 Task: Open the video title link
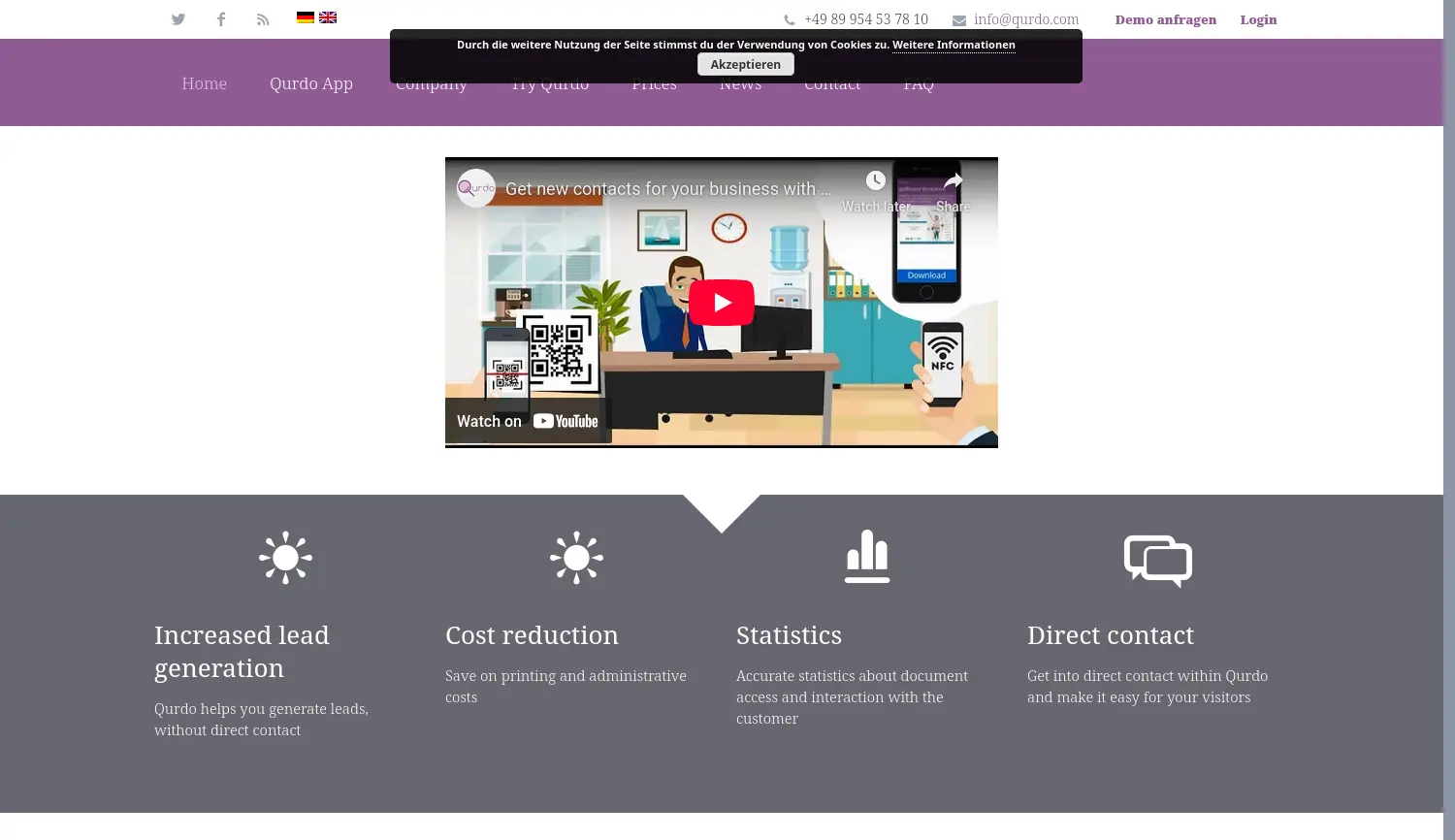point(668,189)
